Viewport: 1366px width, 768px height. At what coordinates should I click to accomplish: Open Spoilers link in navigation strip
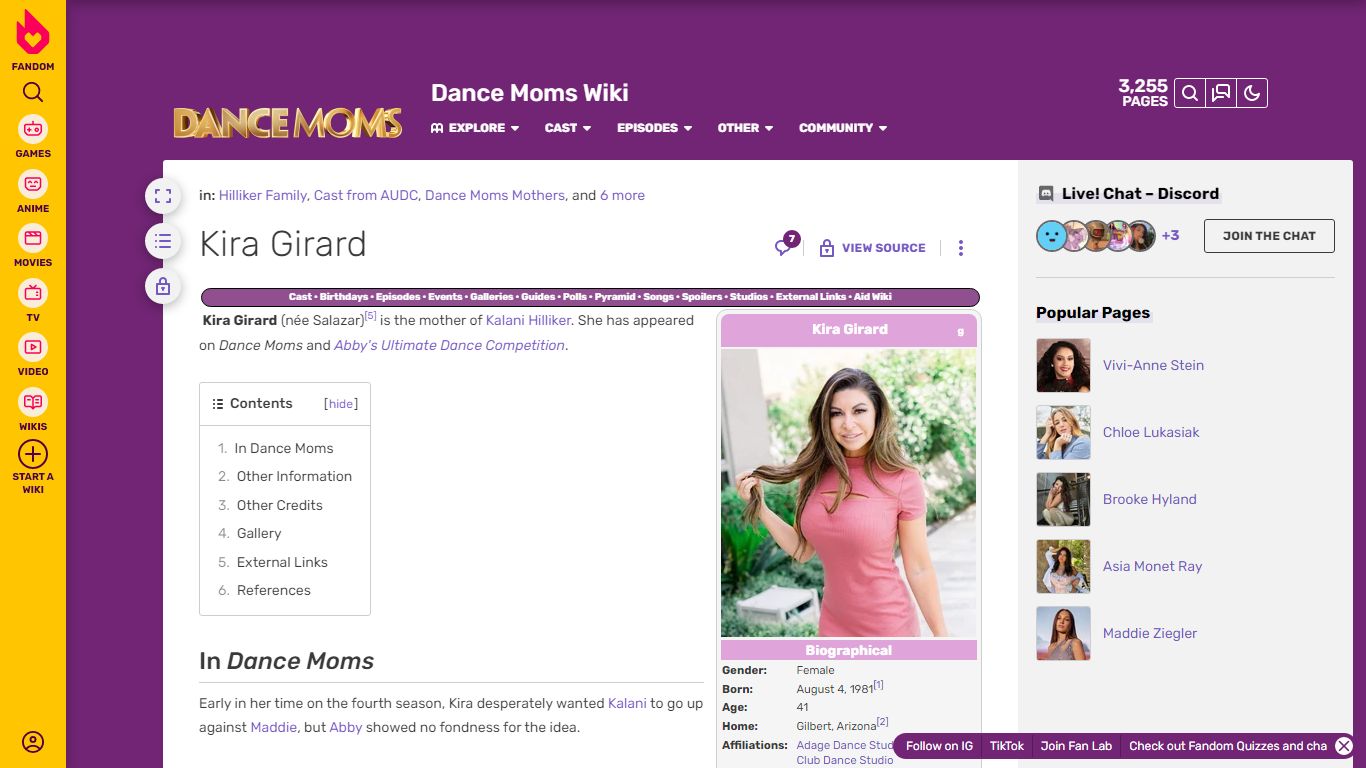(702, 297)
